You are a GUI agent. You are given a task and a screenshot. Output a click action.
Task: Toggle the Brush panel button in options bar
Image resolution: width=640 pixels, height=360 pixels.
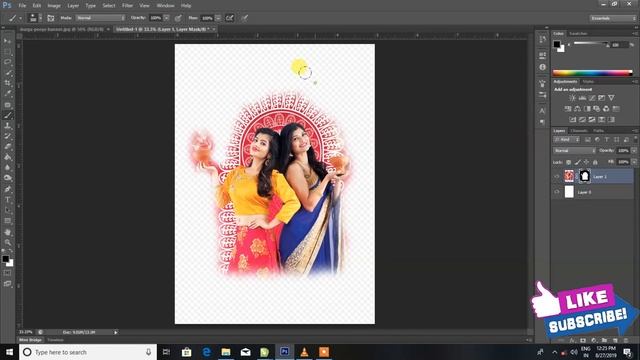[x=51, y=18]
